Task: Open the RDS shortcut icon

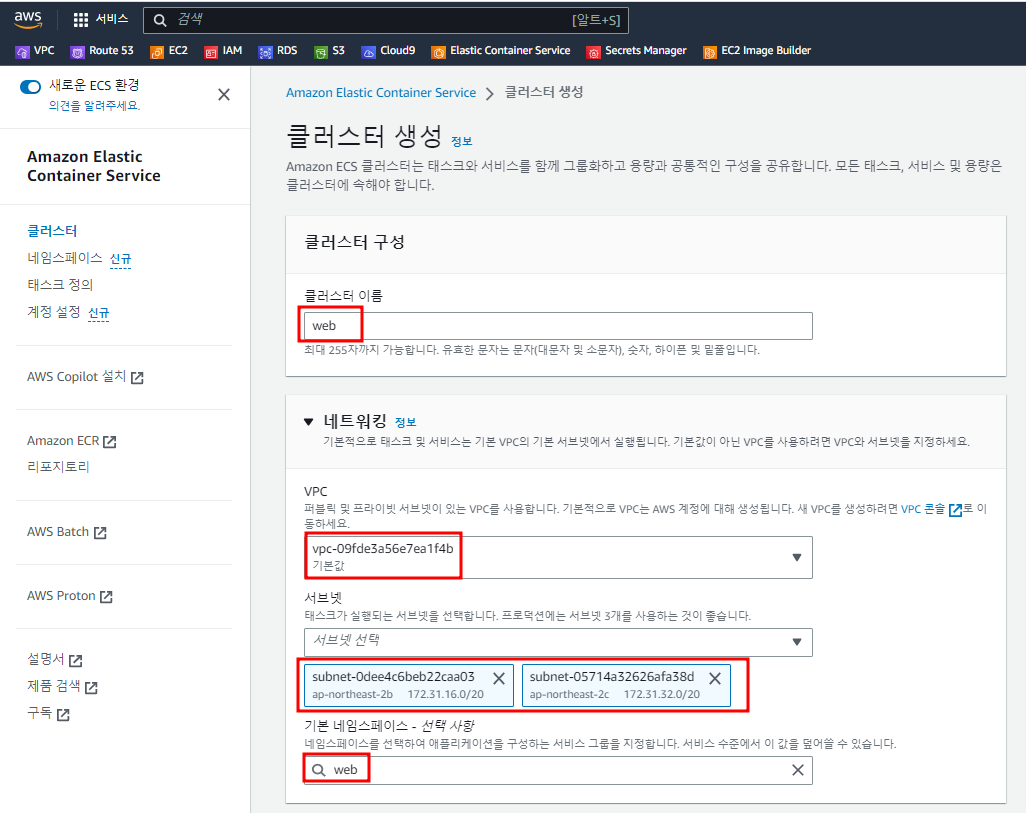Action: tap(265, 52)
